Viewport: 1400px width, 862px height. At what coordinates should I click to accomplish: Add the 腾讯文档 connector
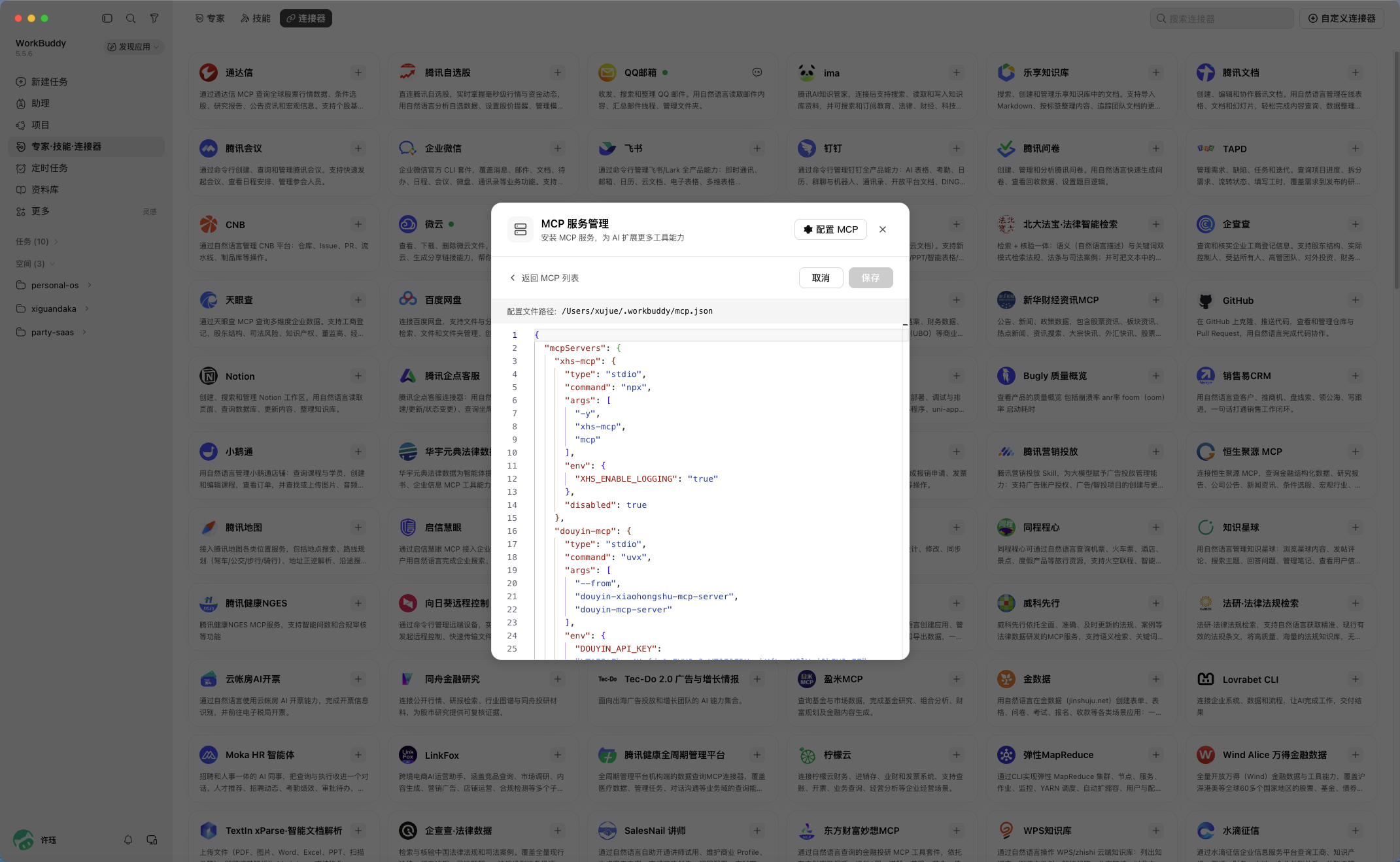[x=1355, y=73]
